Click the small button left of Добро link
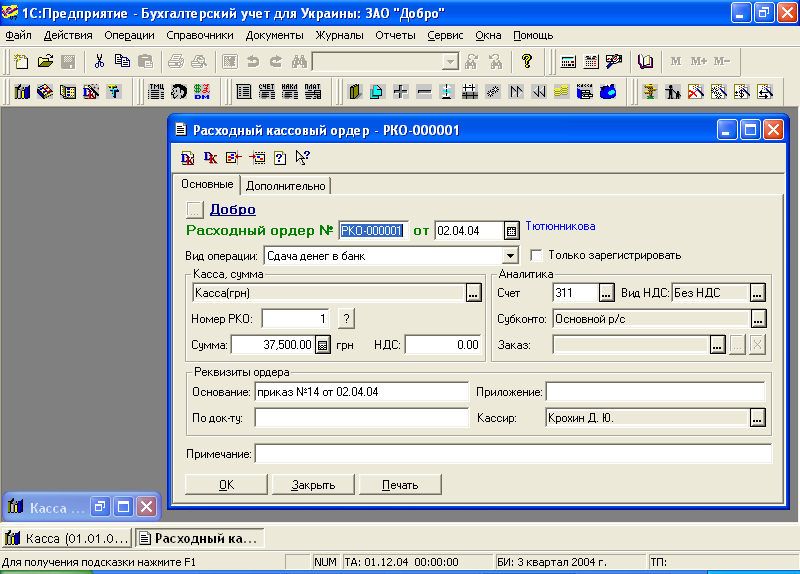Screen dimensions: 800x574 pos(194,209)
